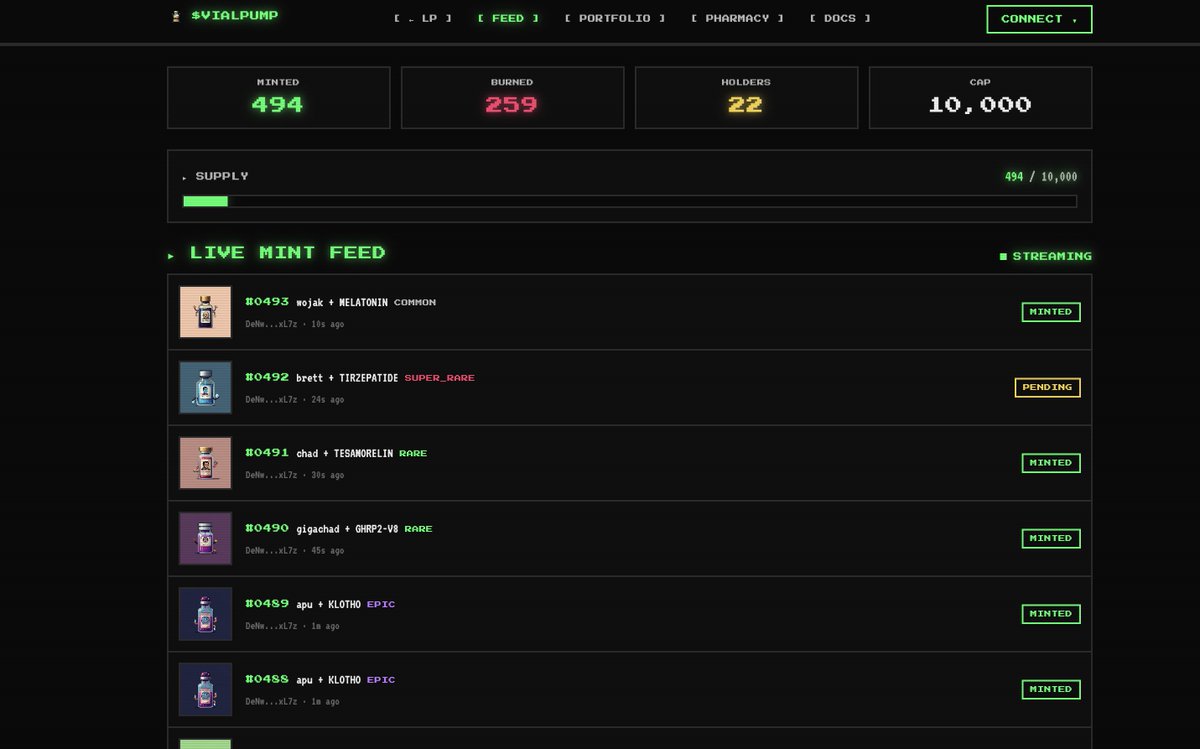This screenshot has width=1200, height=749.
Task: Click token number #0491
Action: 267,452
